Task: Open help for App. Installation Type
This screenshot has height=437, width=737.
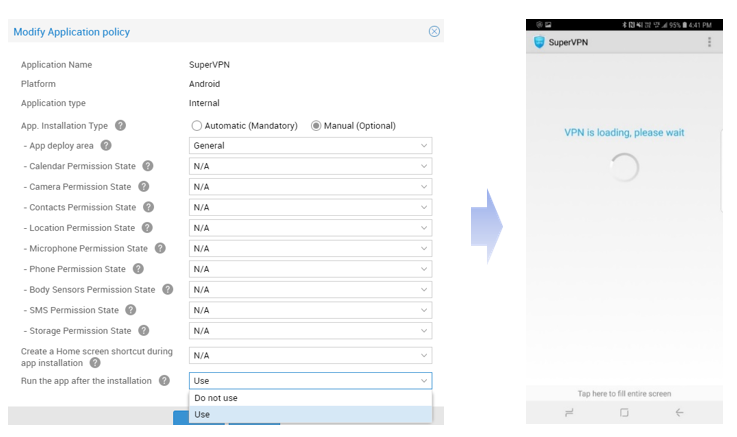Action: pyautogui.click(x=120, y=125)
